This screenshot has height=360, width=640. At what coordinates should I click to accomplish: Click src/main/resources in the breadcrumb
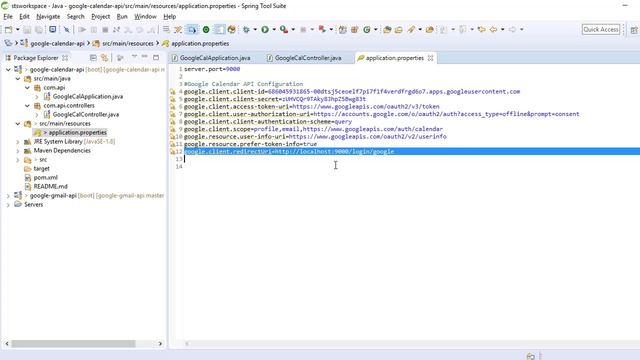(128, 43)
